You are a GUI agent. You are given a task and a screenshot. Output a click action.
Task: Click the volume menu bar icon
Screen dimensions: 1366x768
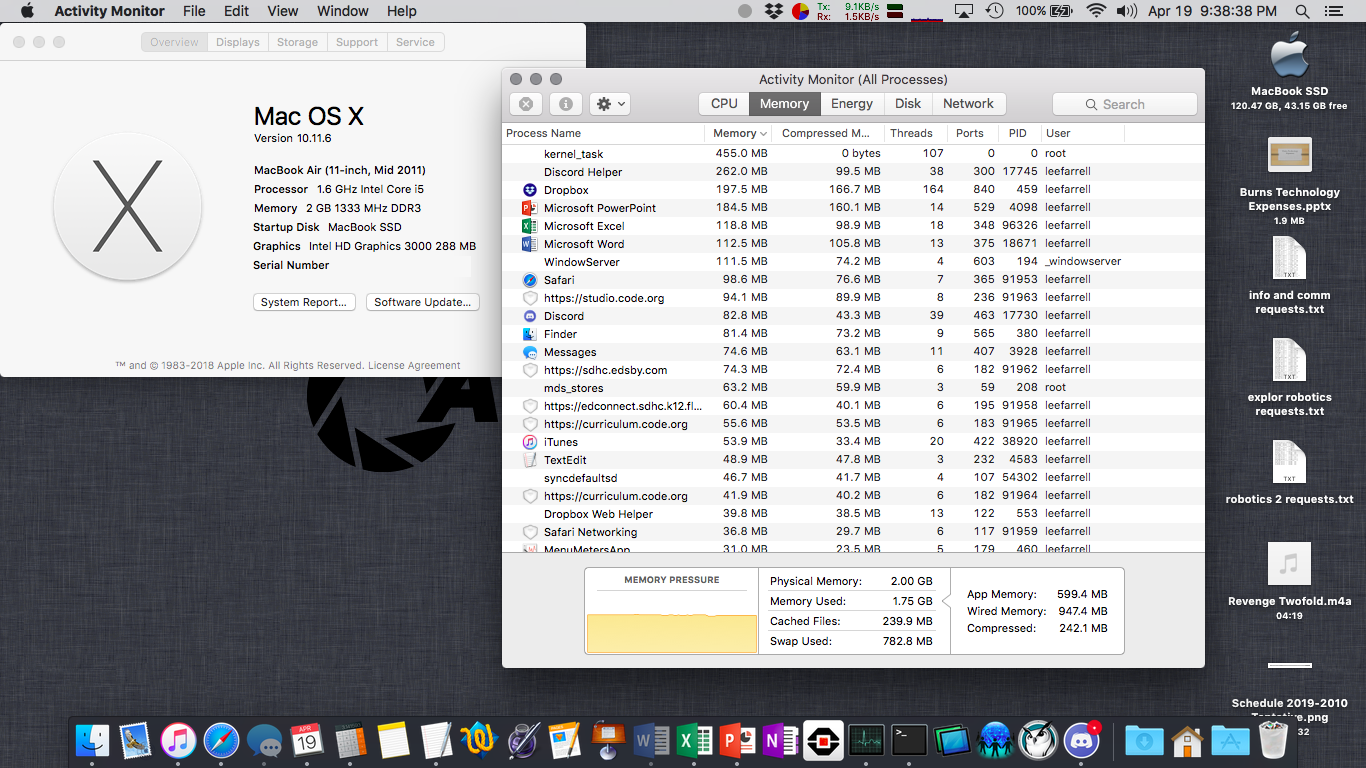pyautogui.click(x=1126, y=11)
